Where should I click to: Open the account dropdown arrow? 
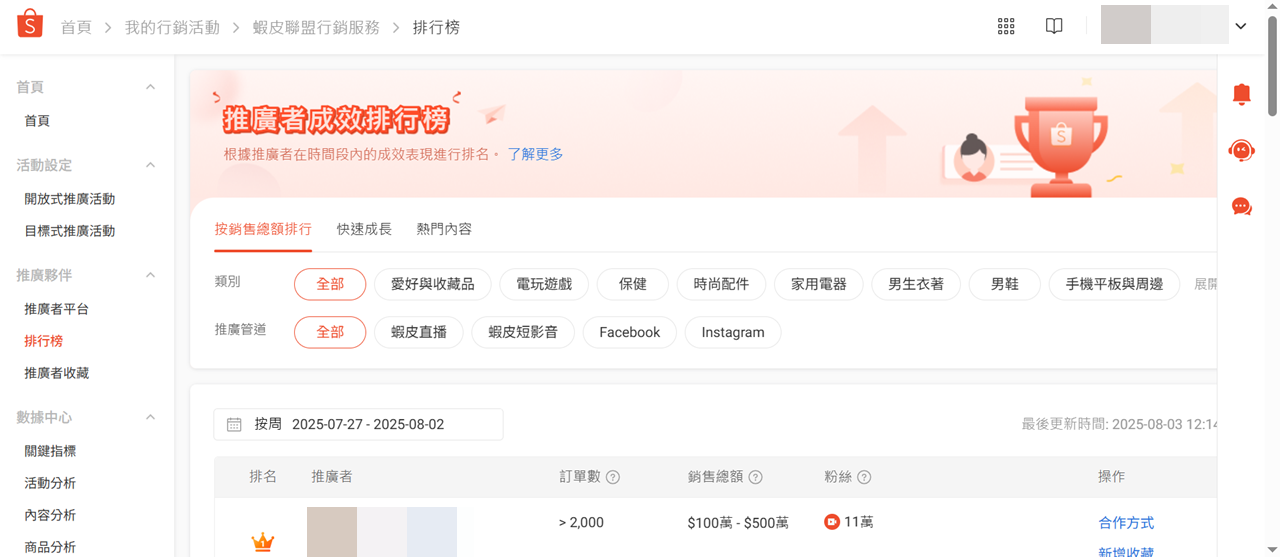pos(1241,27)
